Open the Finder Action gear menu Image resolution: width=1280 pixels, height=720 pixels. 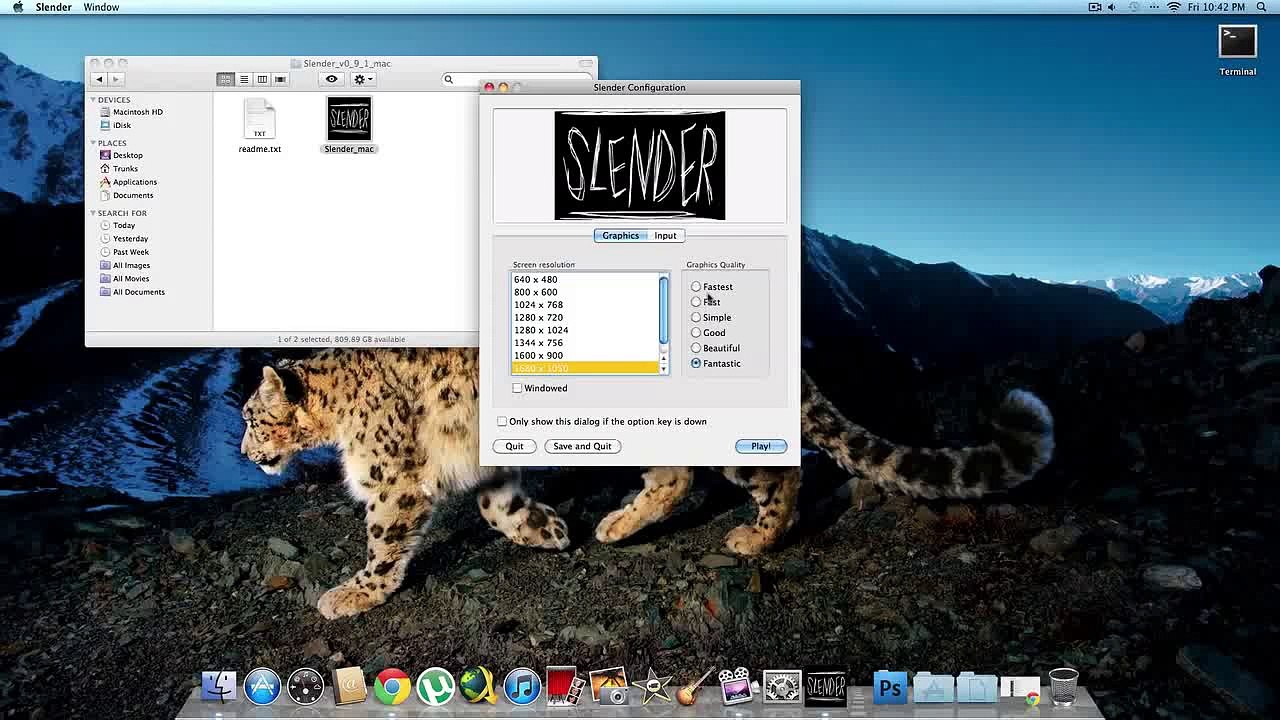pyautogui.click(x=362, y=79)
